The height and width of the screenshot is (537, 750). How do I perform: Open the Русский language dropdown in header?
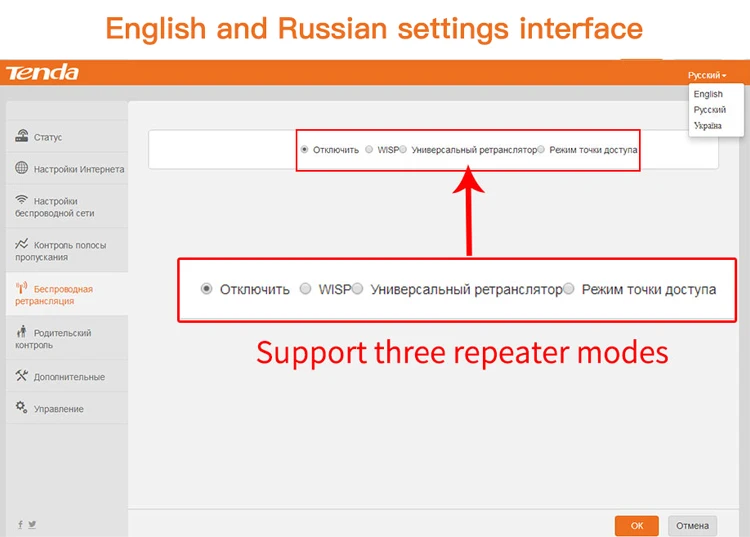(x=707, y=75)
